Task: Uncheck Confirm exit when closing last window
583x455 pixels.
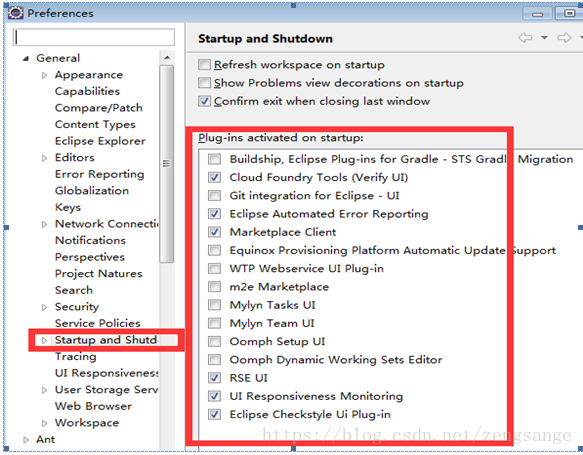Action: [x=204, y=101]
